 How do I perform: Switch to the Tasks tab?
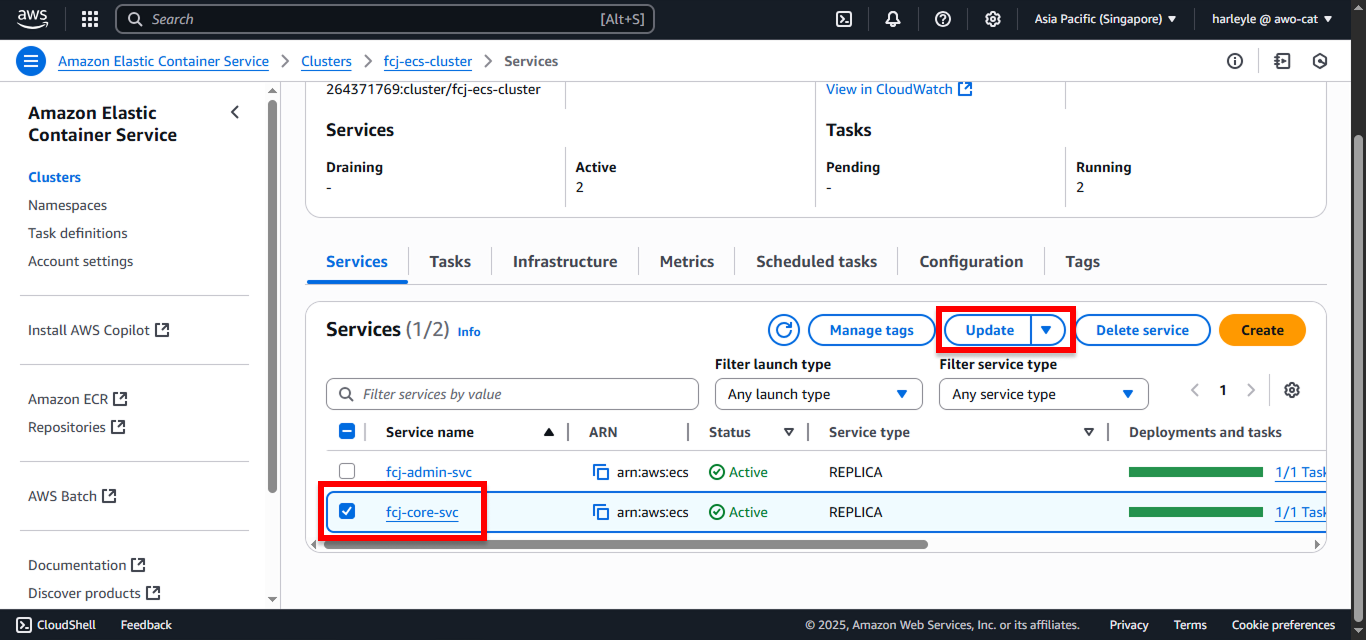(450, 261)
